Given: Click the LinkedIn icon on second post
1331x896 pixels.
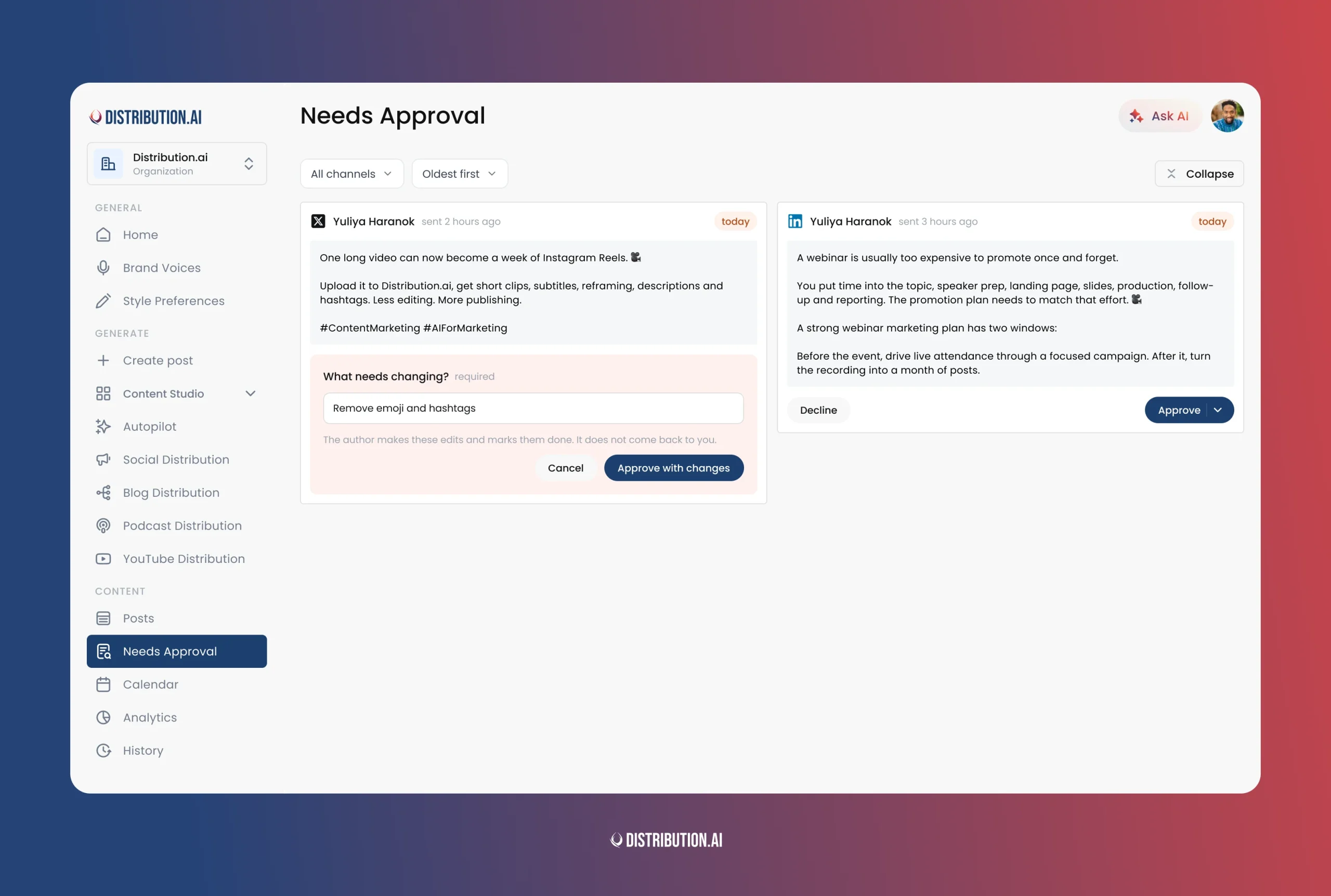Looking at the screenshot, I should tap(795, 221).
